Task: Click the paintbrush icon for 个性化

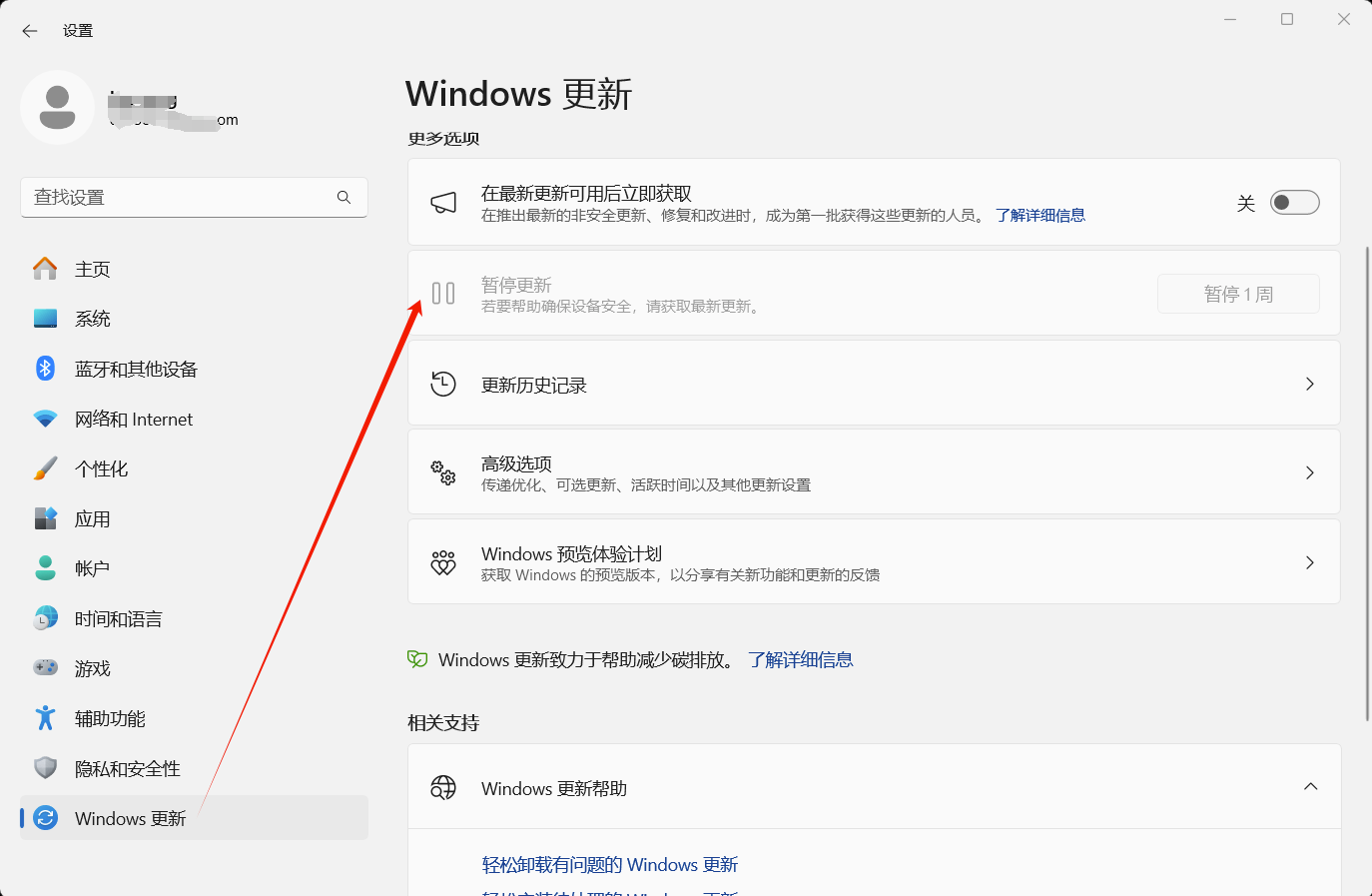Action: (x=45, y=468)
